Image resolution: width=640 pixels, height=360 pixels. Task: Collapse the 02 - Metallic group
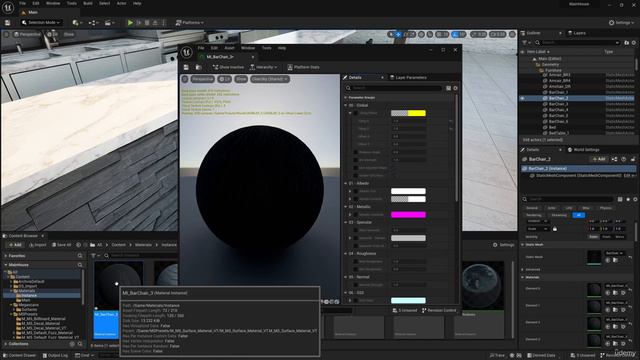346,207
